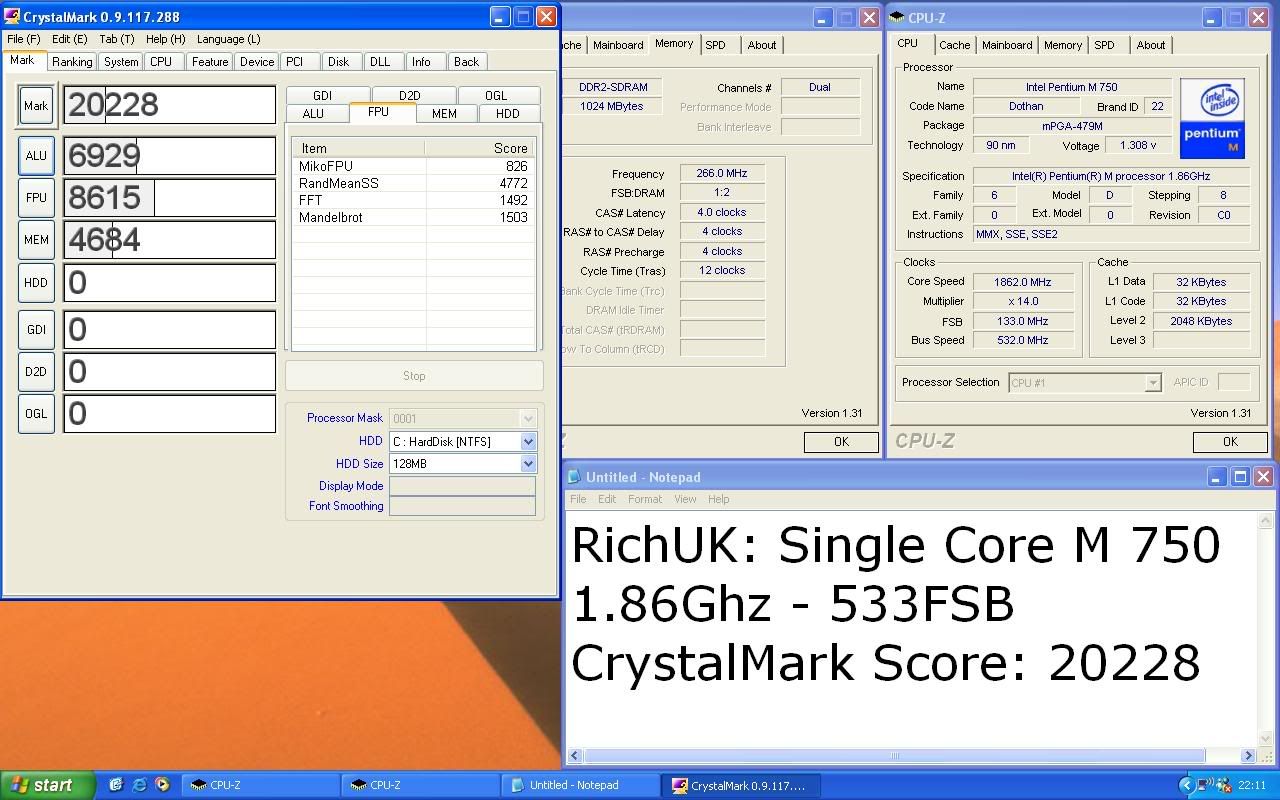1280x800 pixels.
Task: Switch to the Device tab in CrystalMark
Action: pos(257,62)
